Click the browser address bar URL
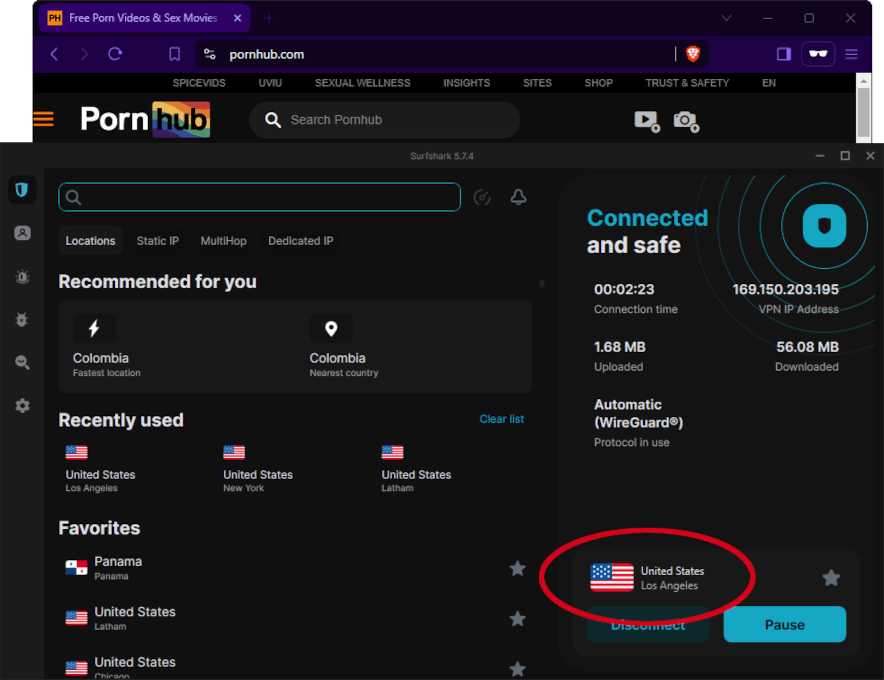Screen dimensions: 884x680 tap(266, 54)
